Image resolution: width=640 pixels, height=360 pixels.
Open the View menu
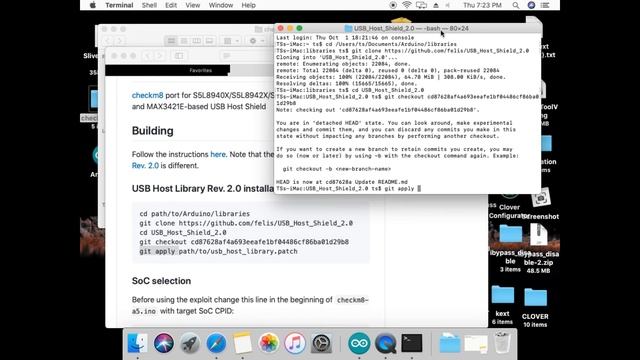tap(193, 5)
